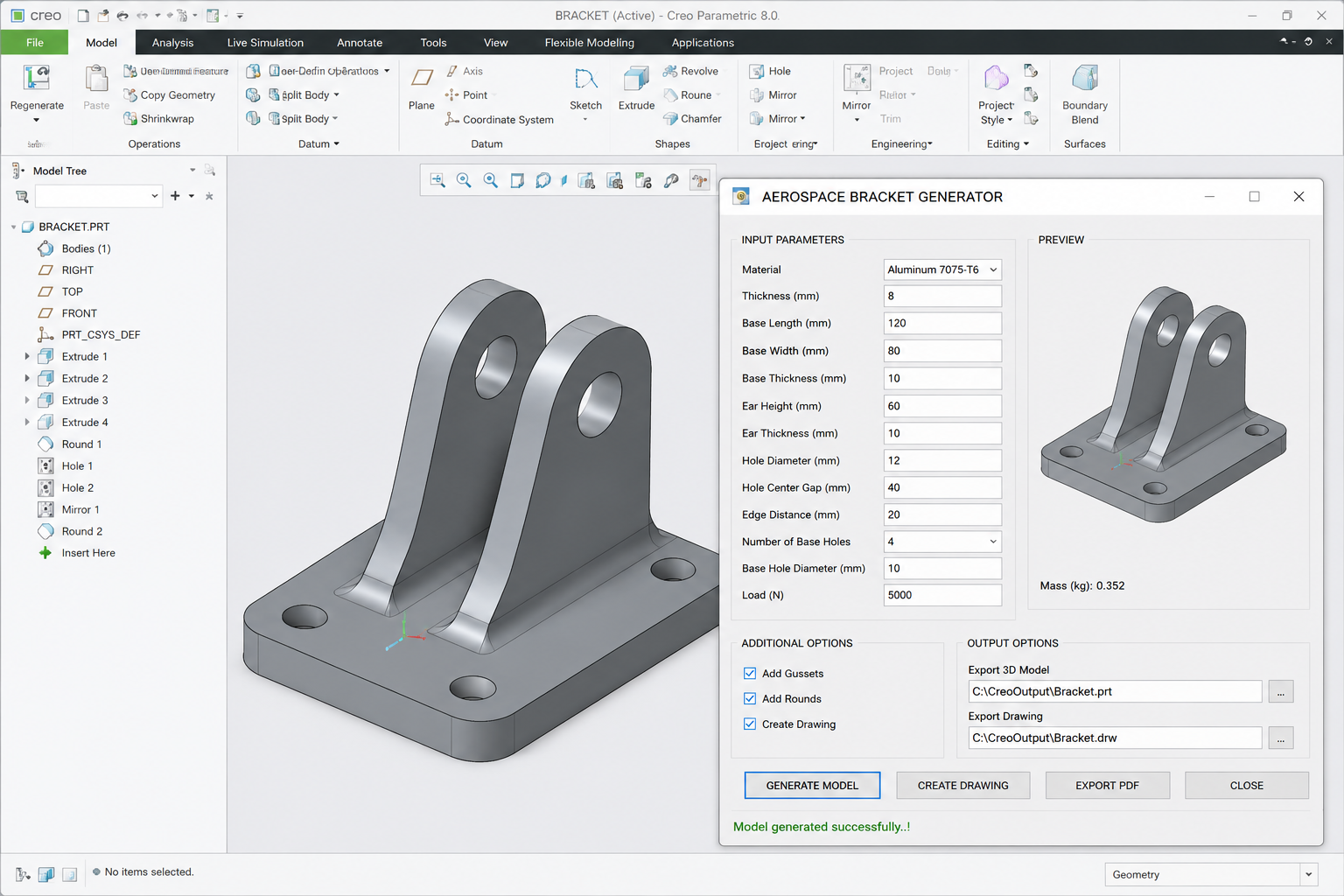1344x896 pixels.
Task: Browse for the Export Drawing path
Action: coord(1281,738)
